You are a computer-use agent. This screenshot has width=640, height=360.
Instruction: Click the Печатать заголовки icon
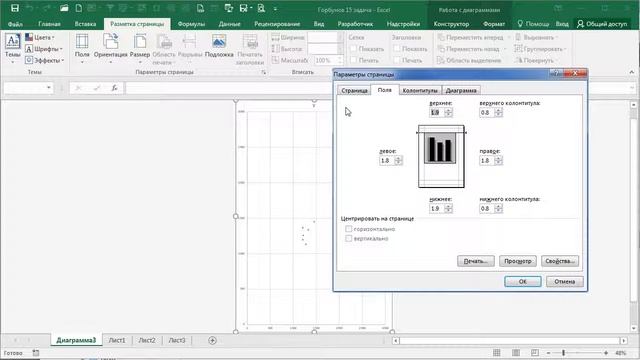tap(250, 49)
